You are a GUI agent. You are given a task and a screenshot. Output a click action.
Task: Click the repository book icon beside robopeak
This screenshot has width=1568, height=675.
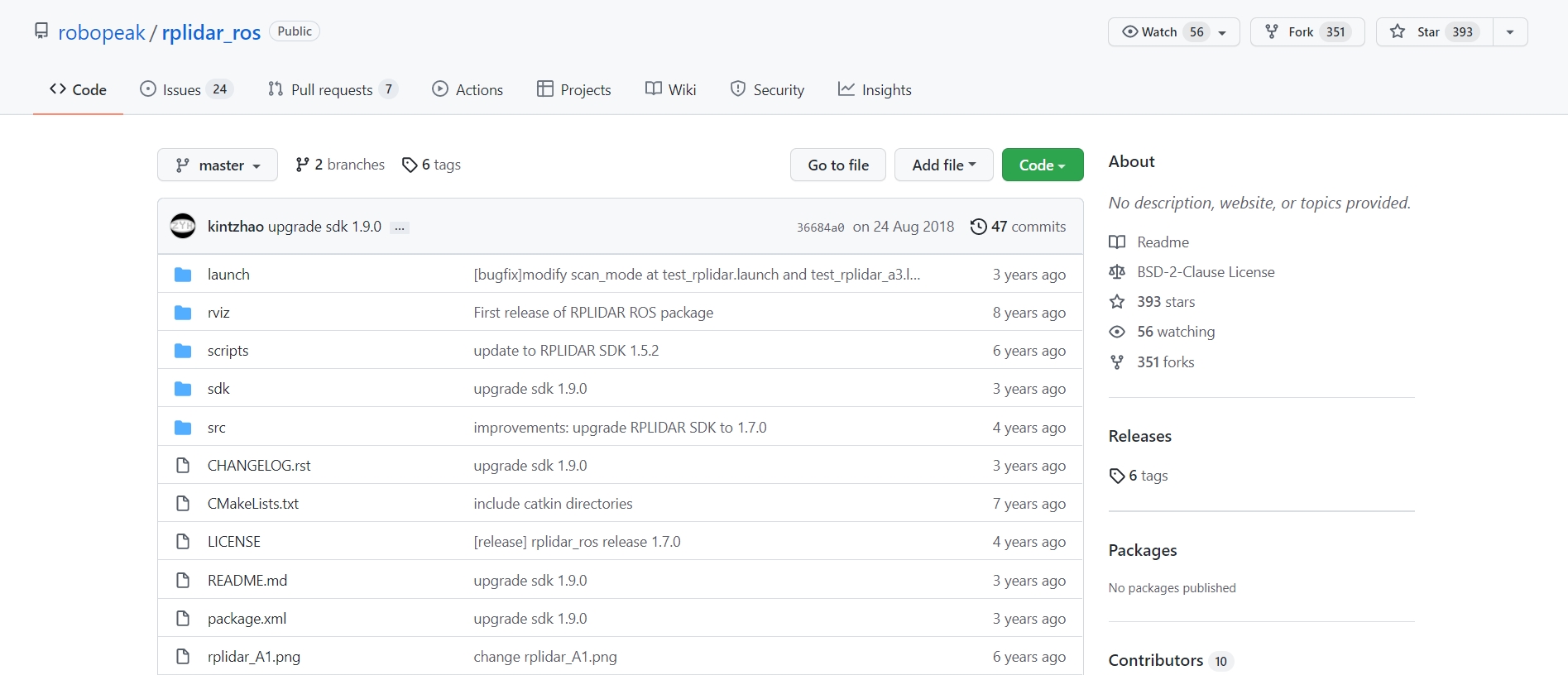point(41,31)
